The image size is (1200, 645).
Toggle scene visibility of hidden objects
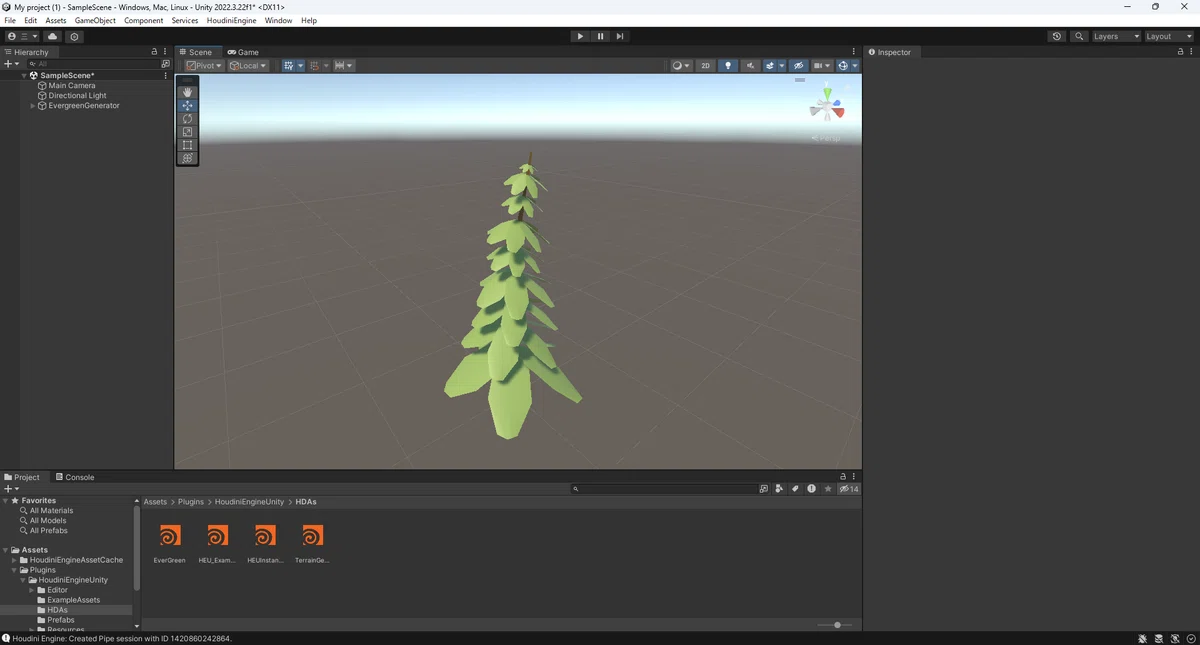(x=798, y=65)
